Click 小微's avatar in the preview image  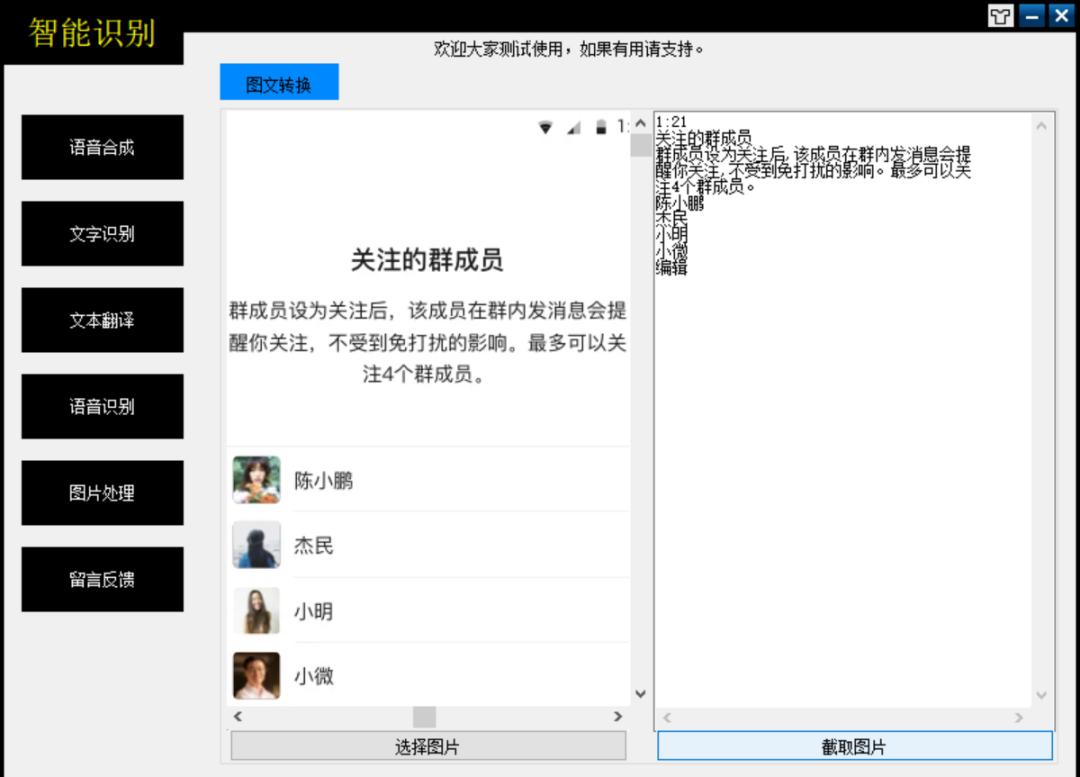click(256, 676)
